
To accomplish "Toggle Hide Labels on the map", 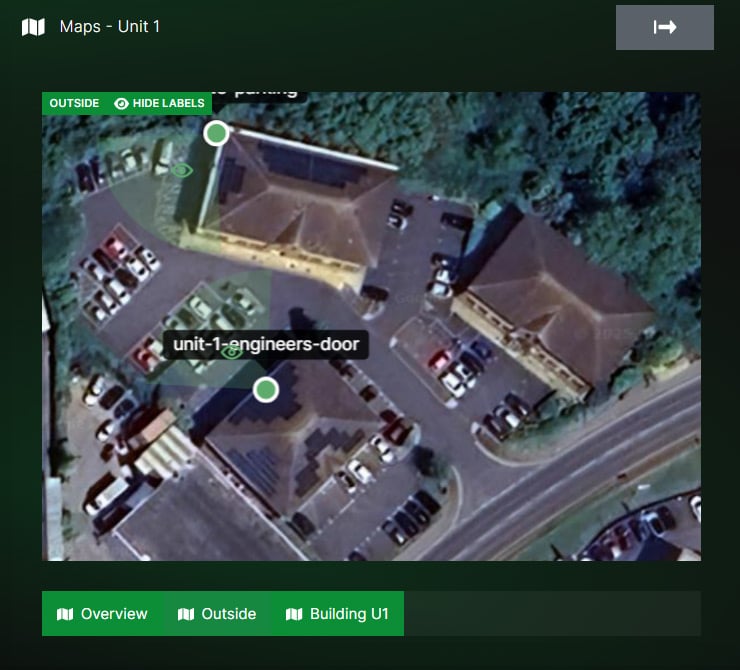I will pyautogui.click(x=160, y=103).
